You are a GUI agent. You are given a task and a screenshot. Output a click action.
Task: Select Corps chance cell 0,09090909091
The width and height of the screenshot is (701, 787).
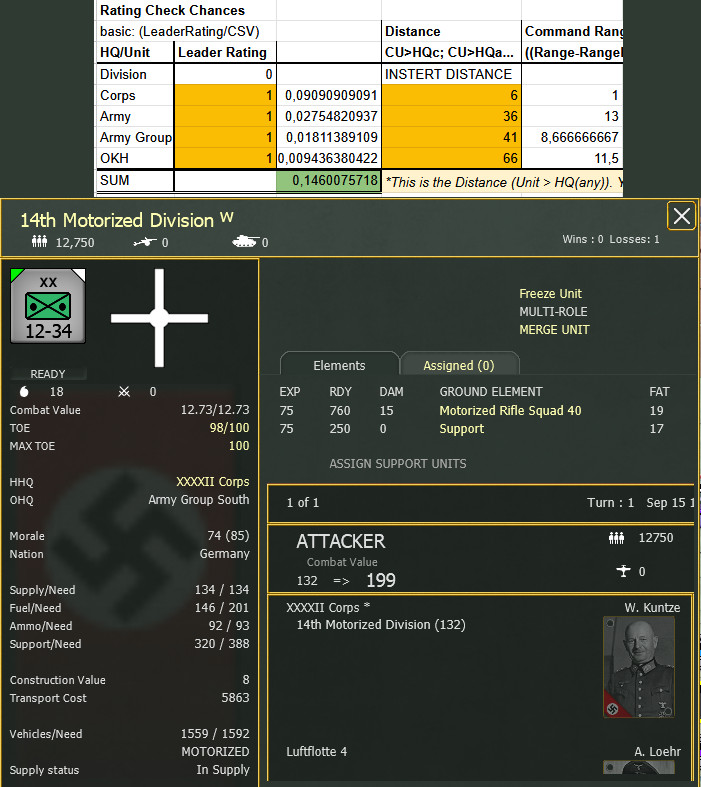(x=329, y=95)
